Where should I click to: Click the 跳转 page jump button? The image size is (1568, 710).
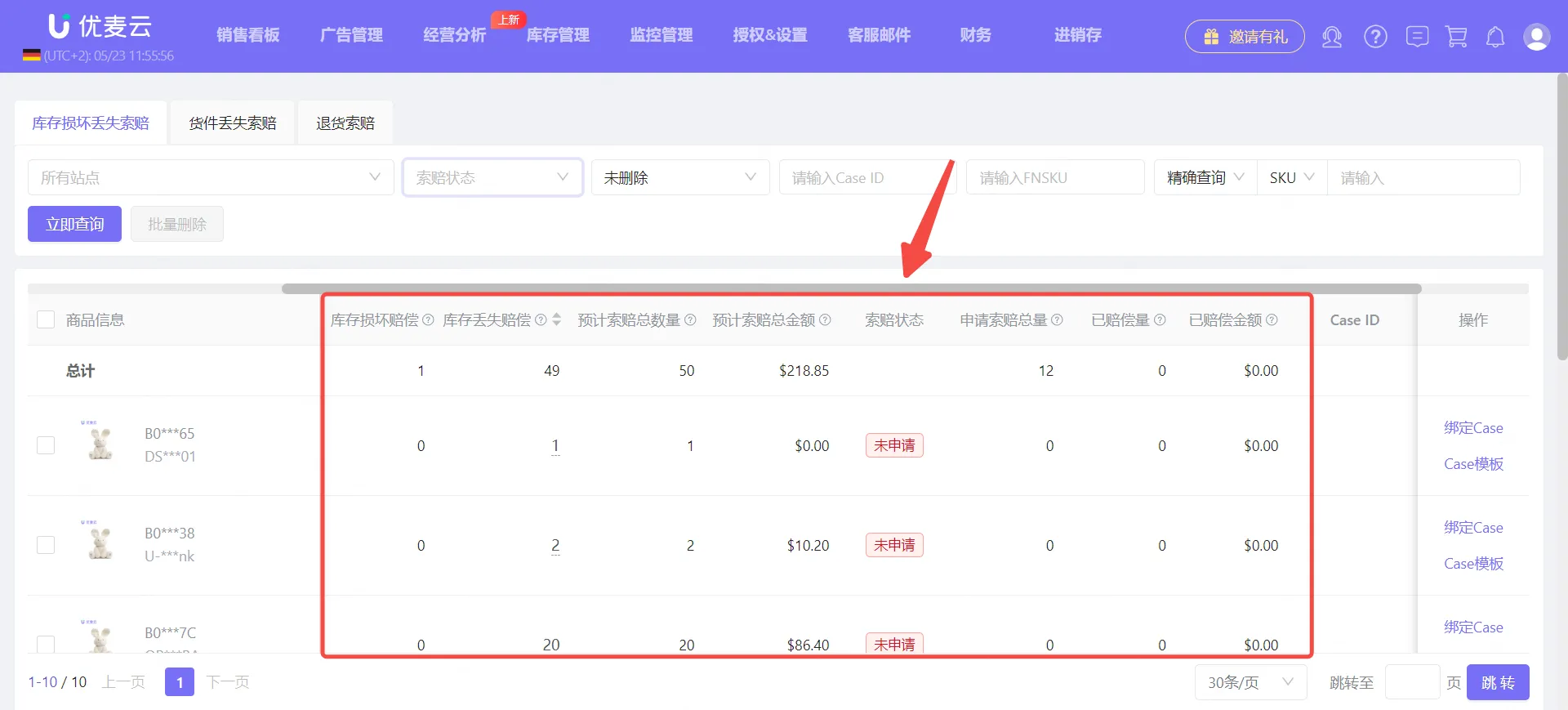[1498, 682]
